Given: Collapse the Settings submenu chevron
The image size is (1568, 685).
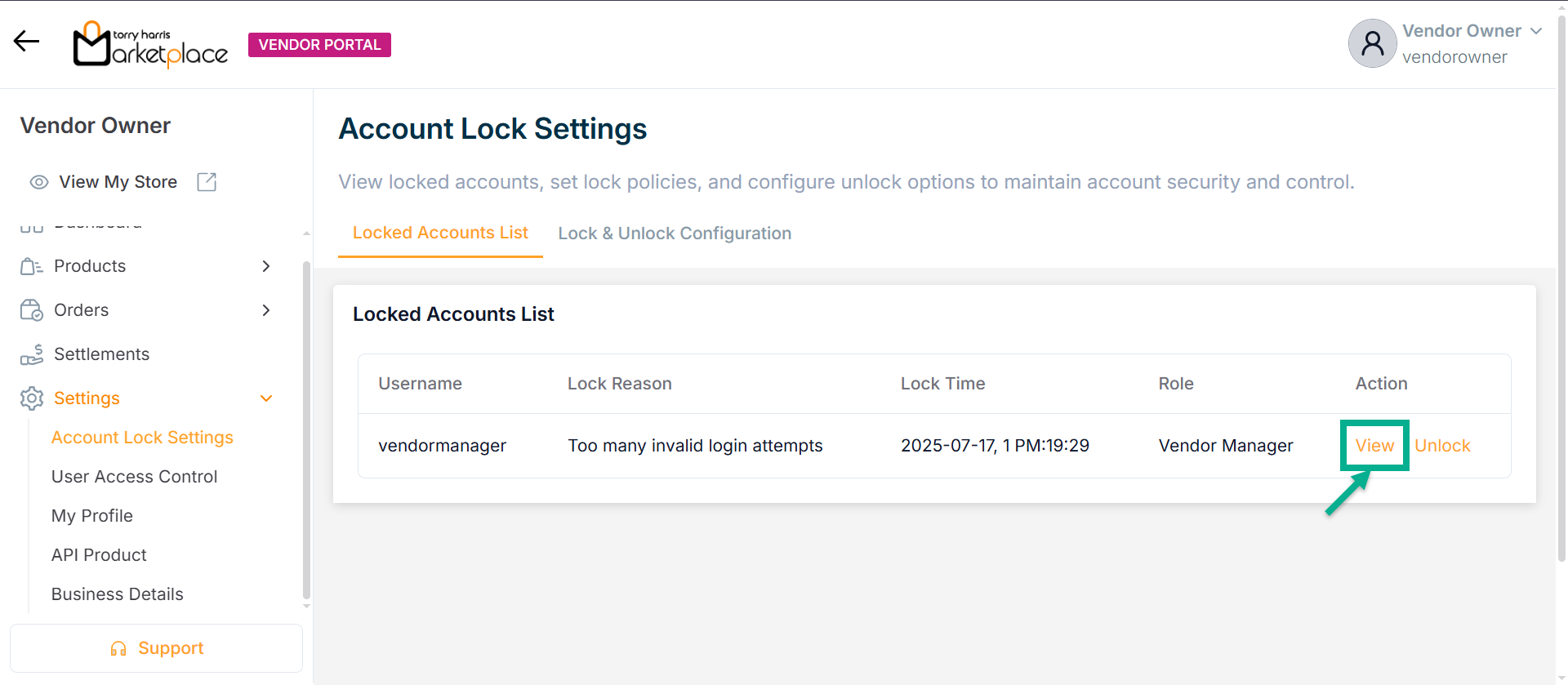Looking at the screenshot, I should [265, 398].
